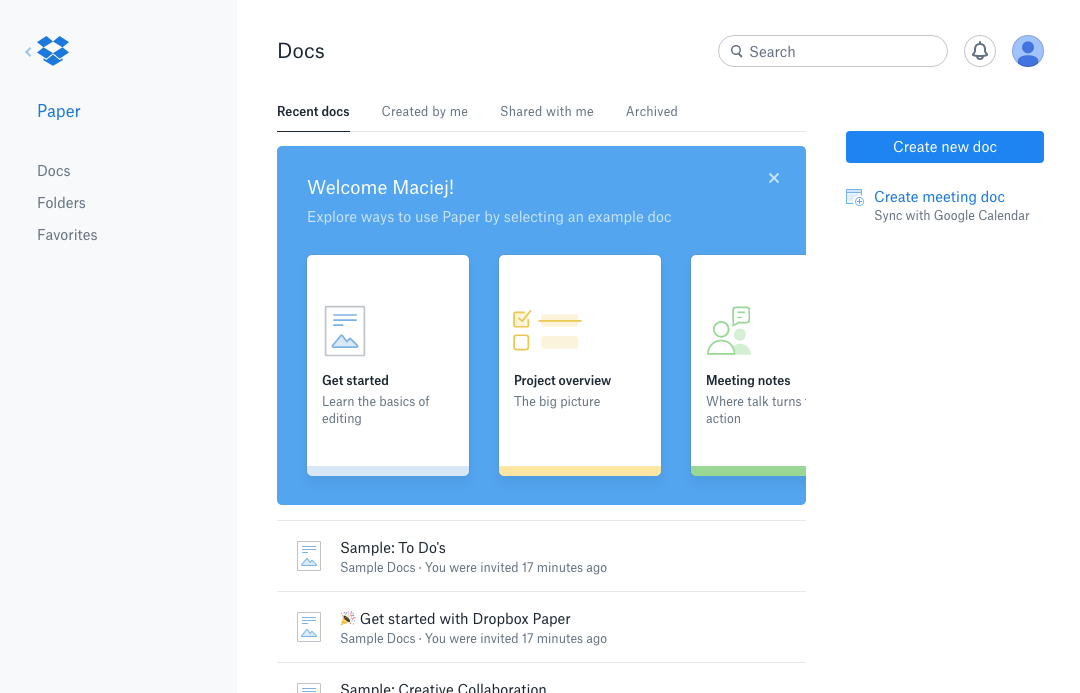Dismiss the Welcome Maciej banner
Viewport: 1080px width, 693px height.
tap(773, 178)
